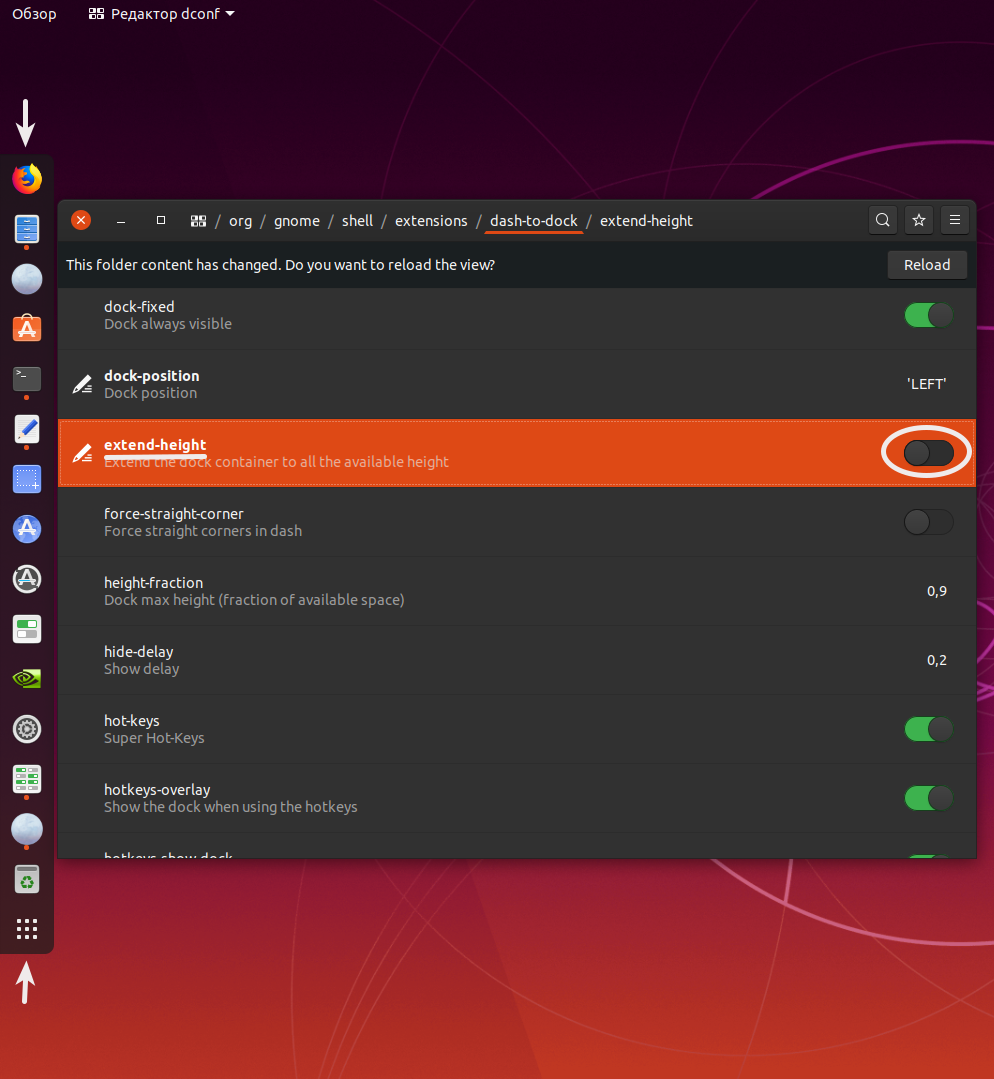Turn off the hotkeys-overlay switch

(929, 798)
